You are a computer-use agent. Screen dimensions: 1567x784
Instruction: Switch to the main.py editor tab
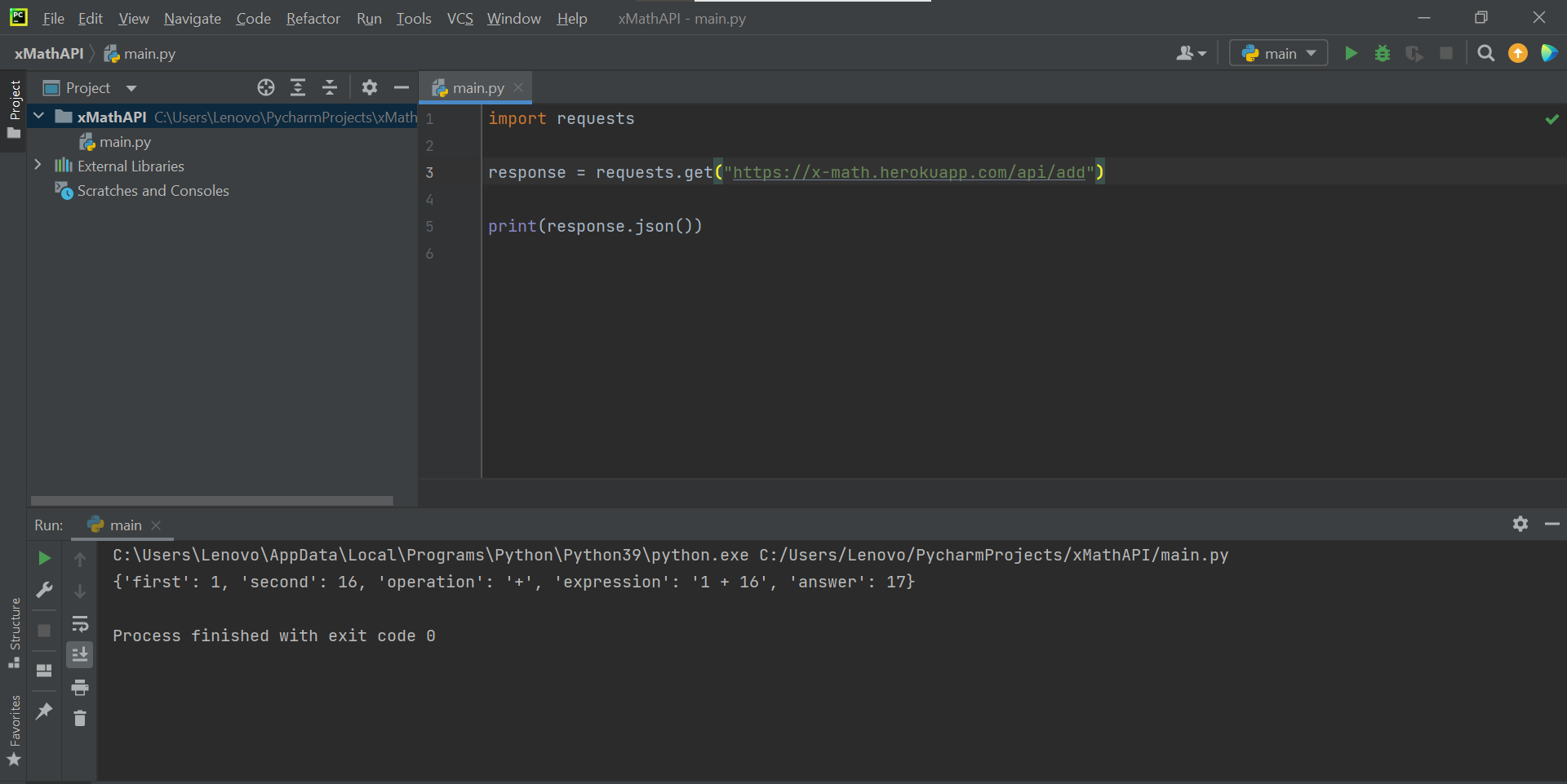476,87
